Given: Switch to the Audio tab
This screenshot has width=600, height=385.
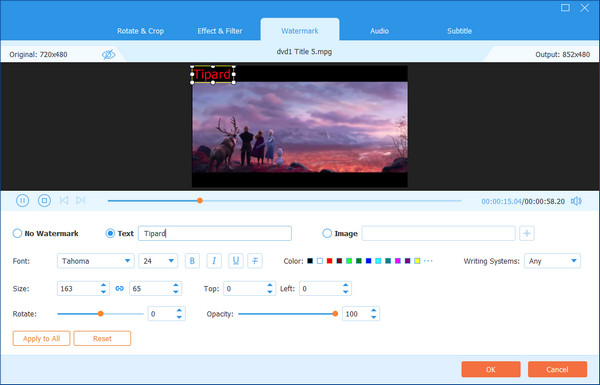Looking at the screenshot, I should click(379, 31).
